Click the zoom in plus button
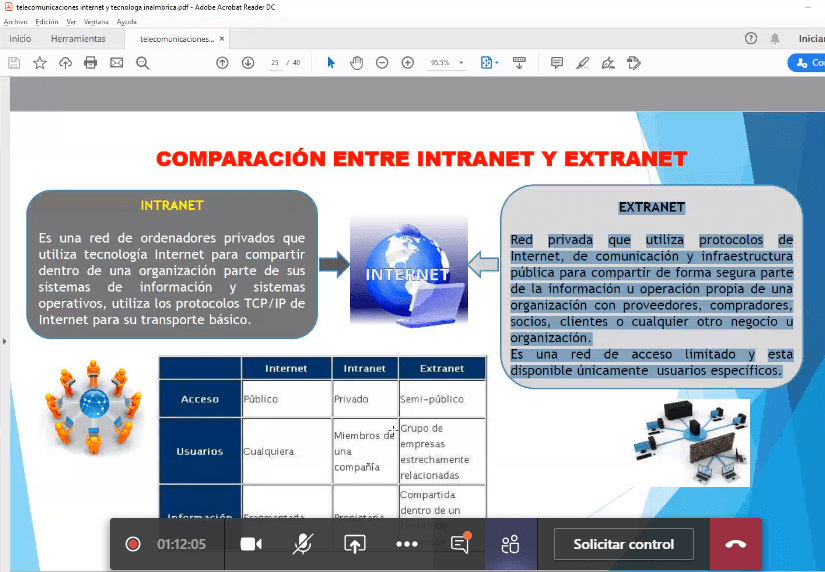Image resolution: width=825 pixels, height=572 pixels. (407, 62)
